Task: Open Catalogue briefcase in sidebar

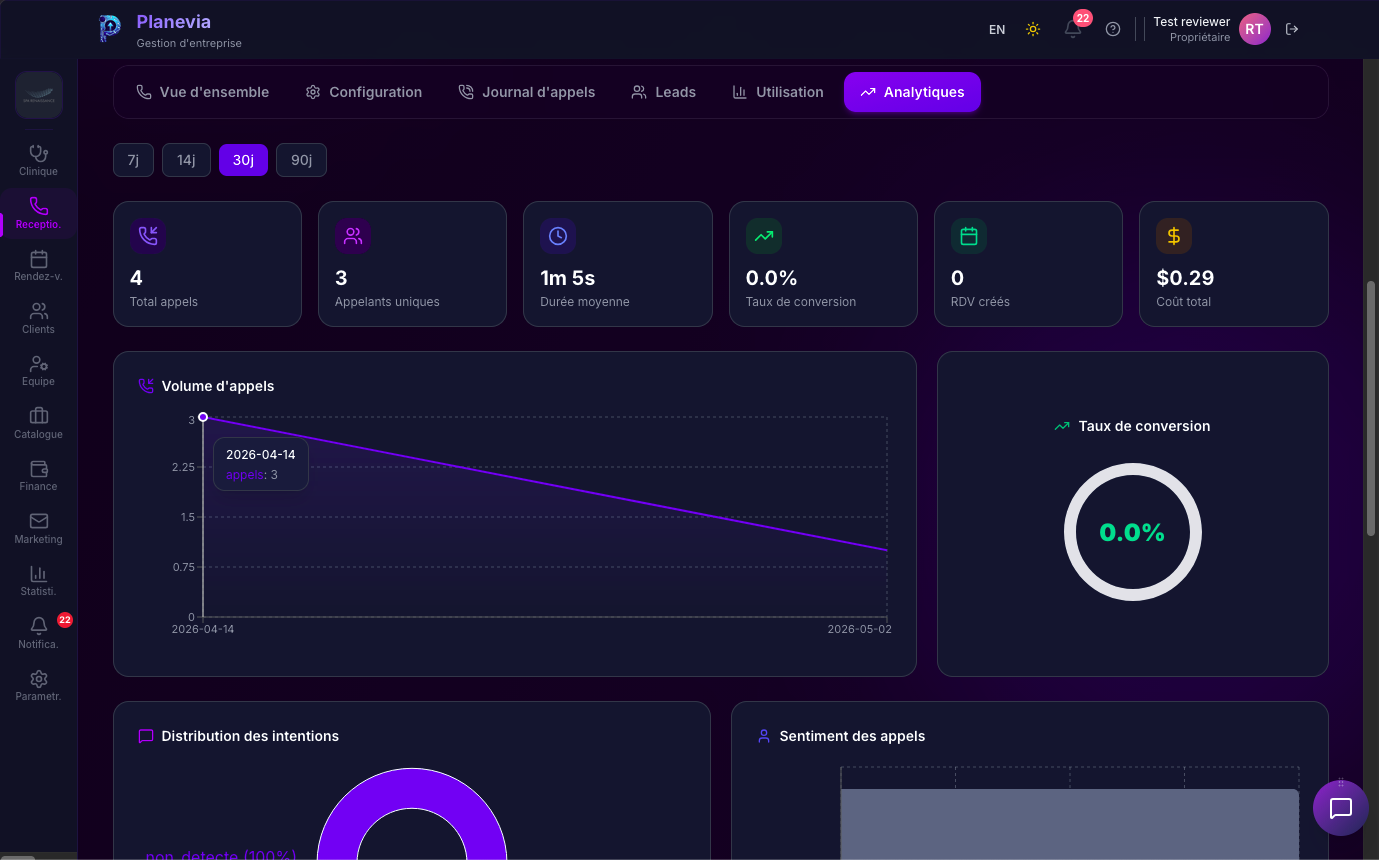Action: (x=39, y=423)
